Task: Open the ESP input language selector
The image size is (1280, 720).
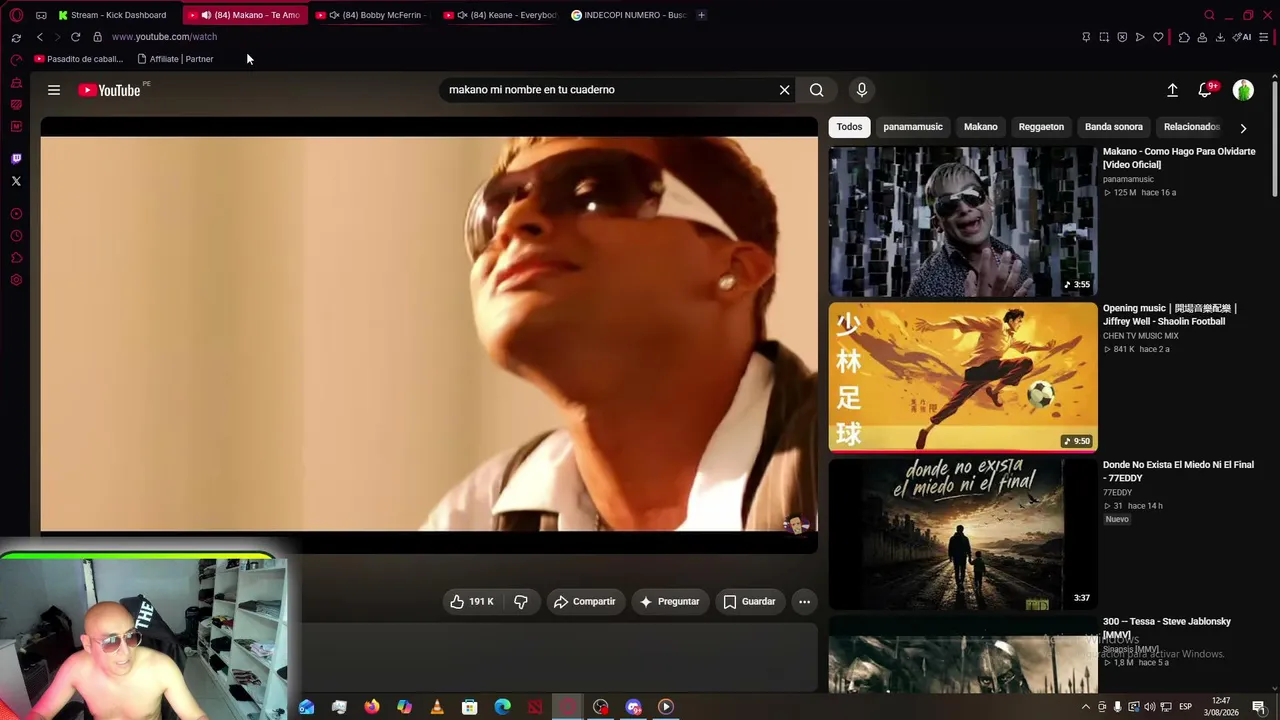Action: click(1186, 707)
